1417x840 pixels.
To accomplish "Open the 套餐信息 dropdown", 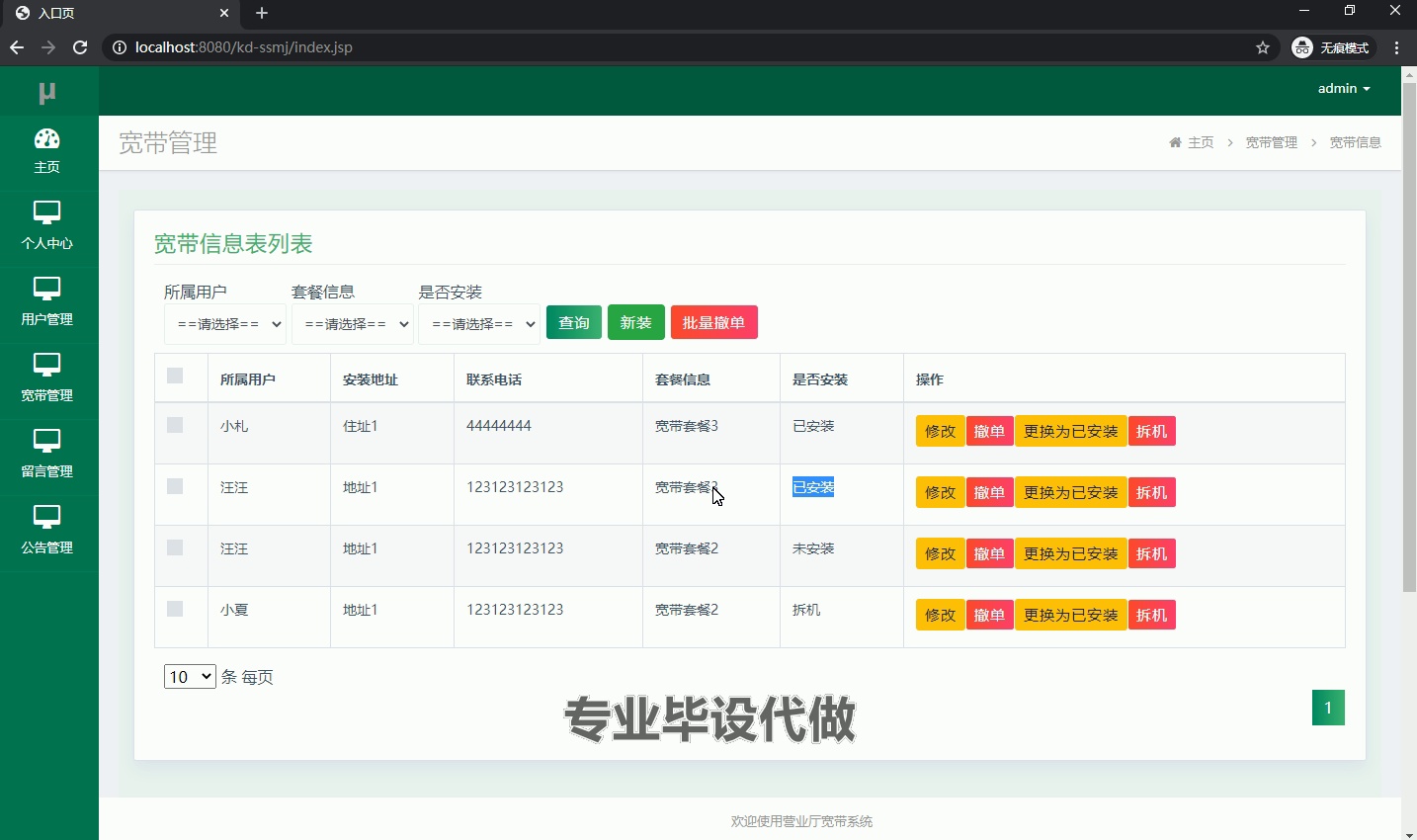I will coord(352,324).
